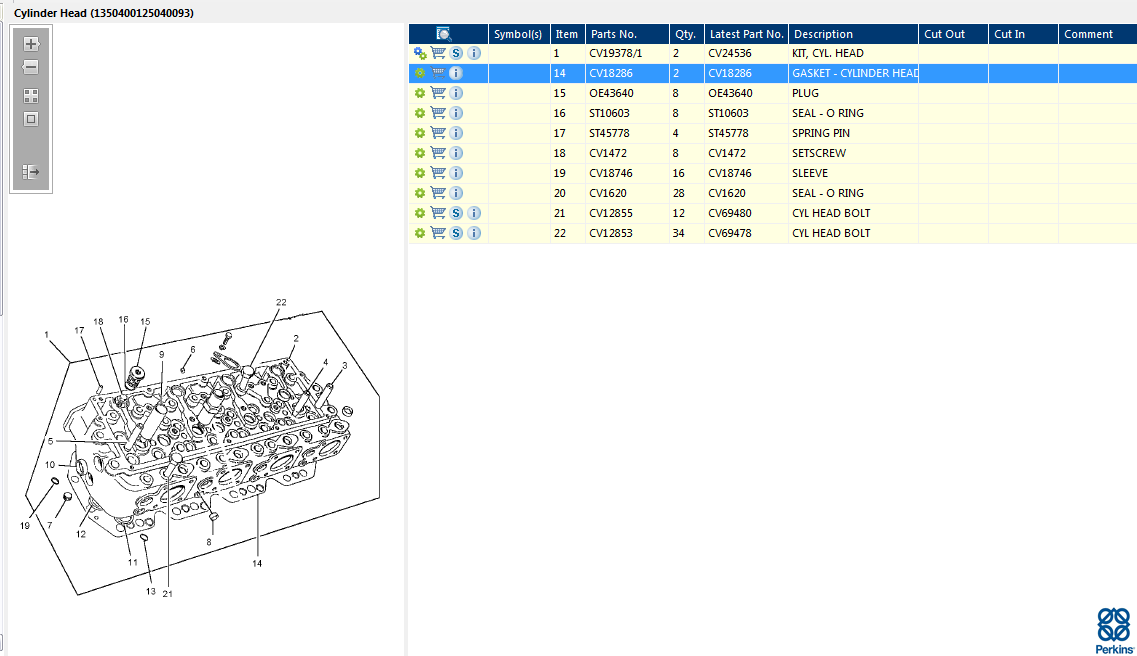This screenshot has height=656, width=1137.
Task: Click callout 19 on engine diagram
Action: coord(25,526)
